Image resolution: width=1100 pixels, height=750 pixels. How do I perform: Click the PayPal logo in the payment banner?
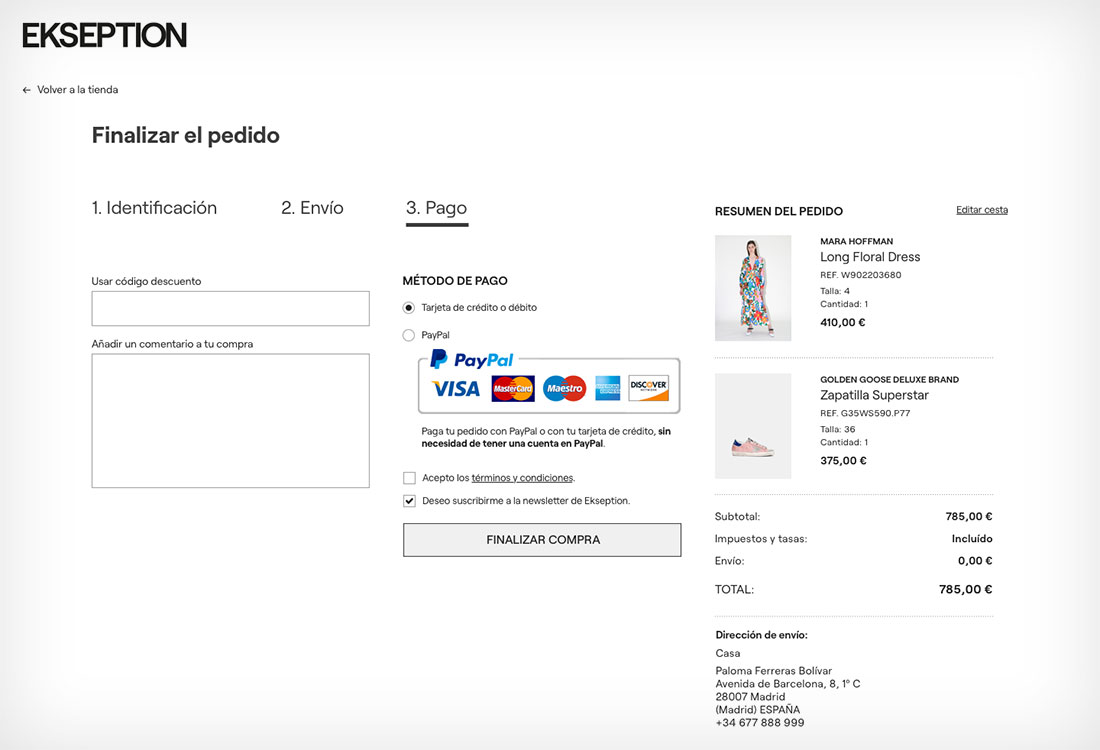[x=472, y=360]
